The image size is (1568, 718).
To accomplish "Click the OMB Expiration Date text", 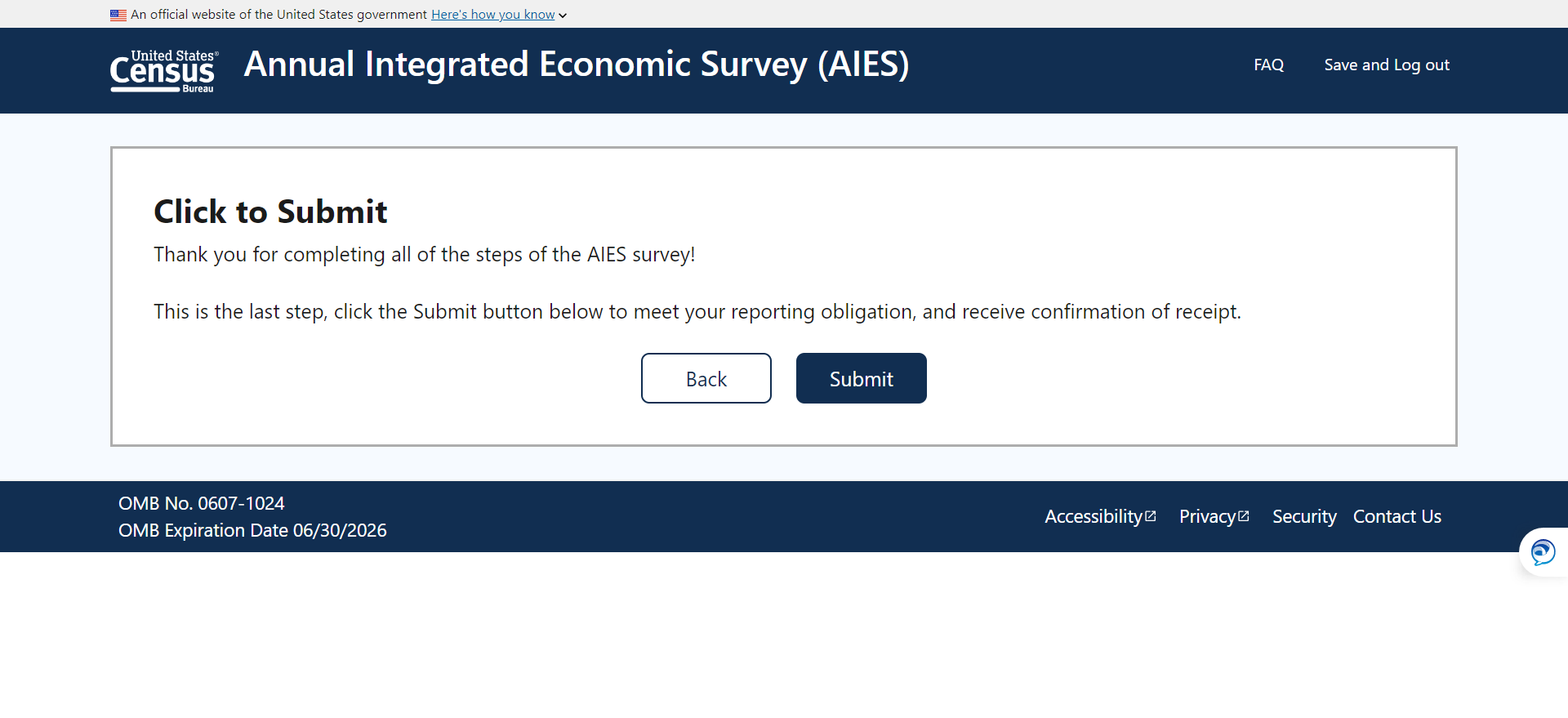I will click(x=252, y=531).
